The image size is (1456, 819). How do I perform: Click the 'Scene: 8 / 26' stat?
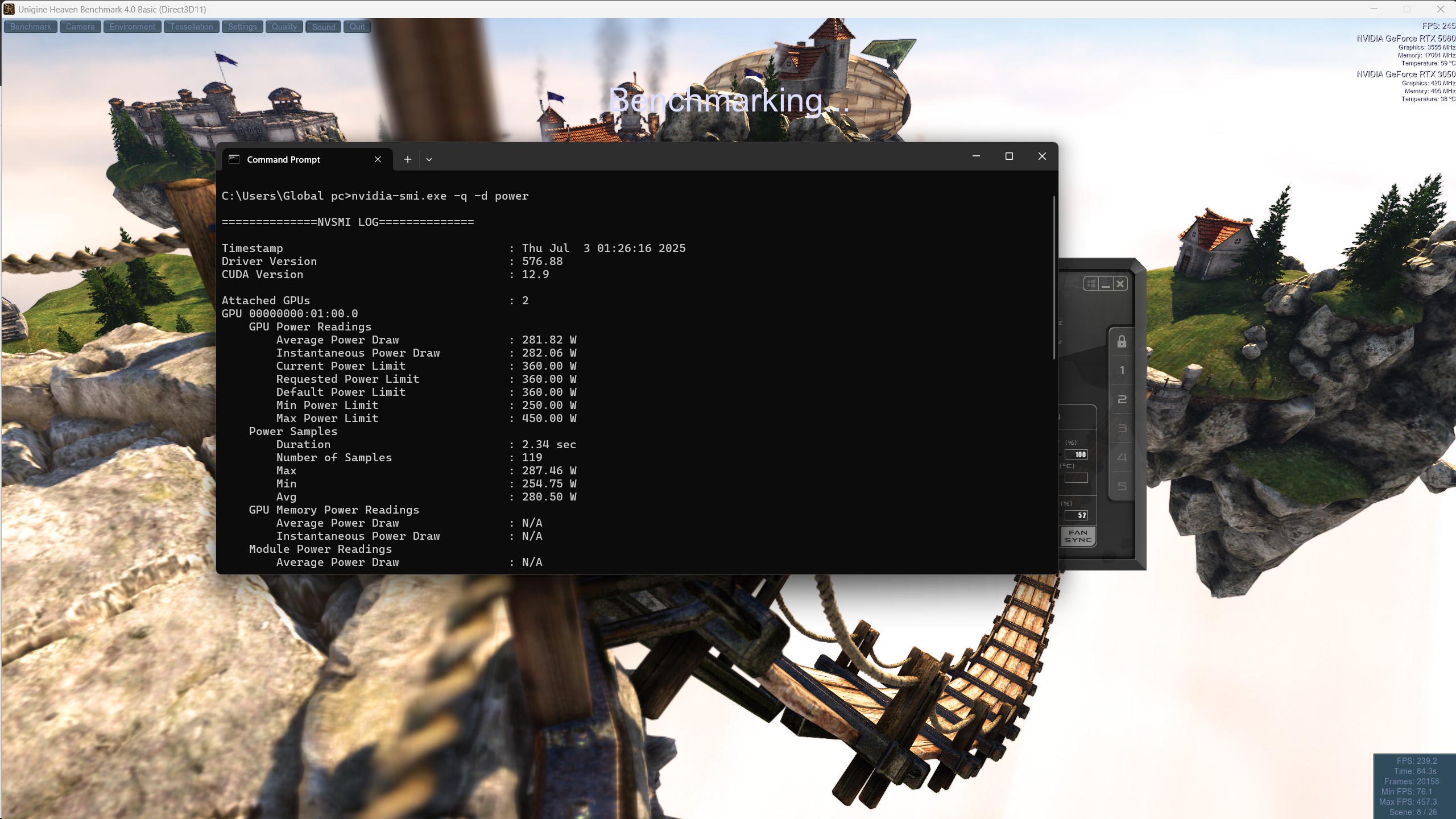coord(1413,812)
